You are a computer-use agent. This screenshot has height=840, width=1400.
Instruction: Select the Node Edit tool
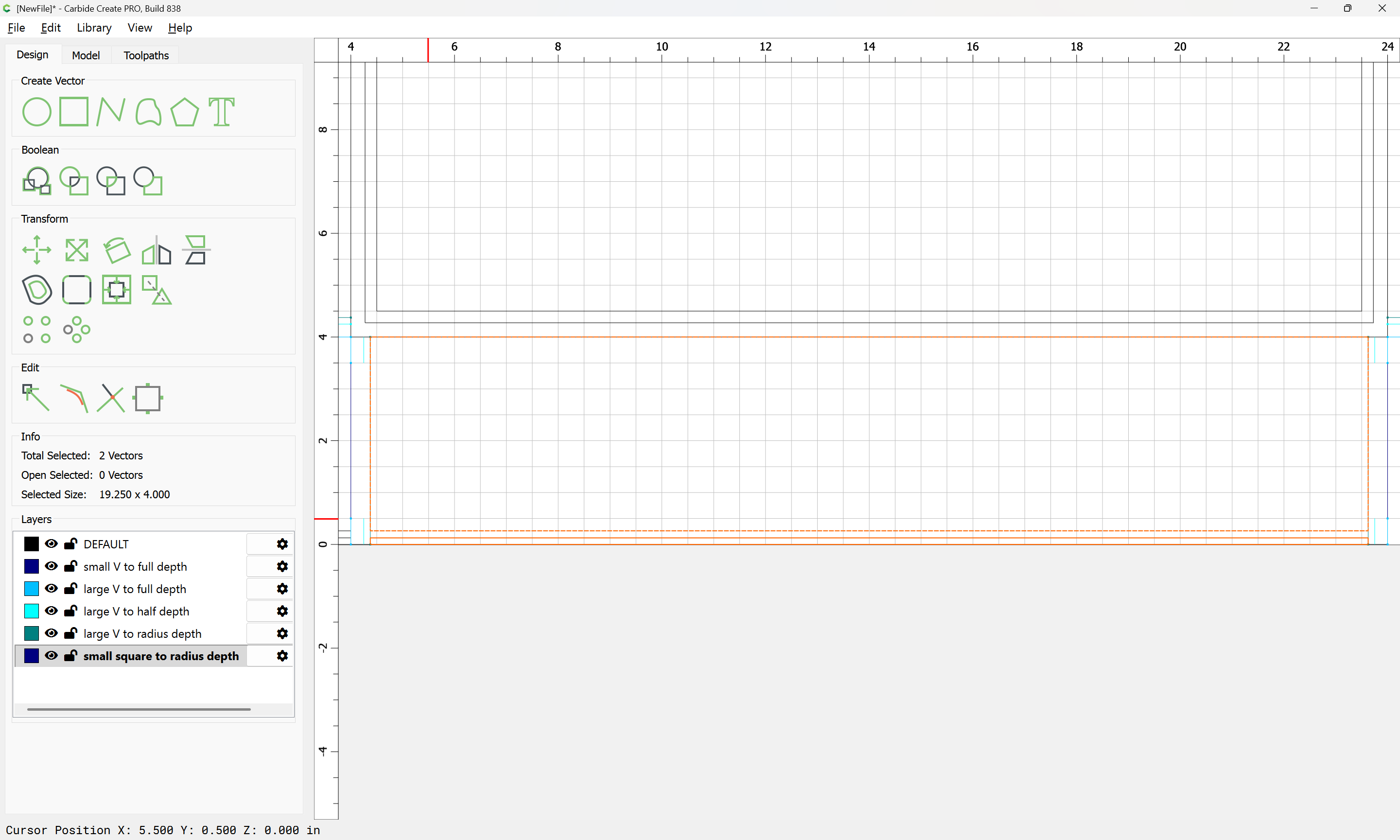click(35, 398)
